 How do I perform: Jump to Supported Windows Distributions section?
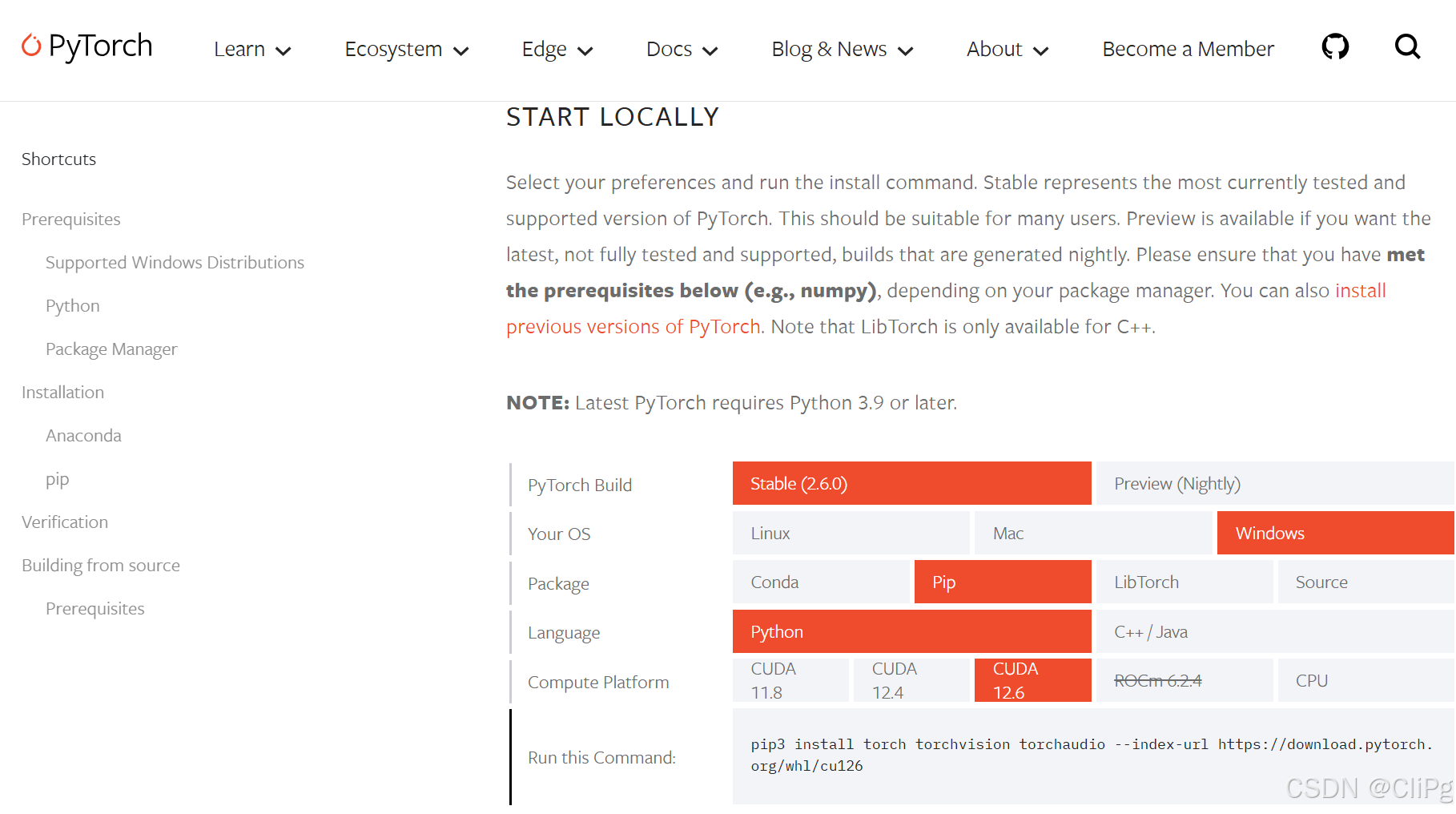175,263
